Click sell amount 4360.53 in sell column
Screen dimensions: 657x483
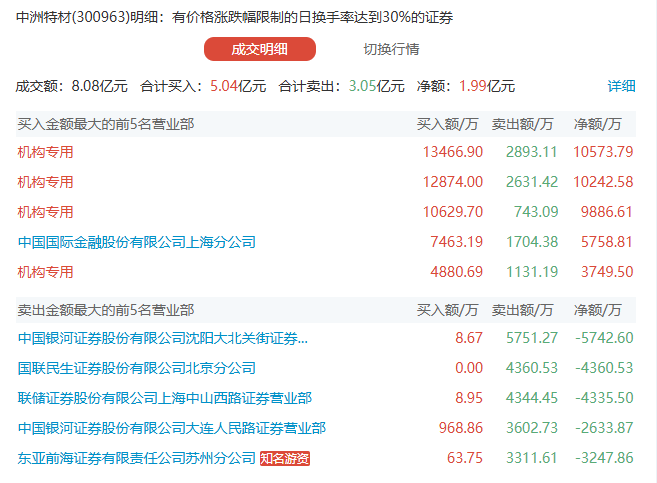pyautogui.click(x=532, y=368)
